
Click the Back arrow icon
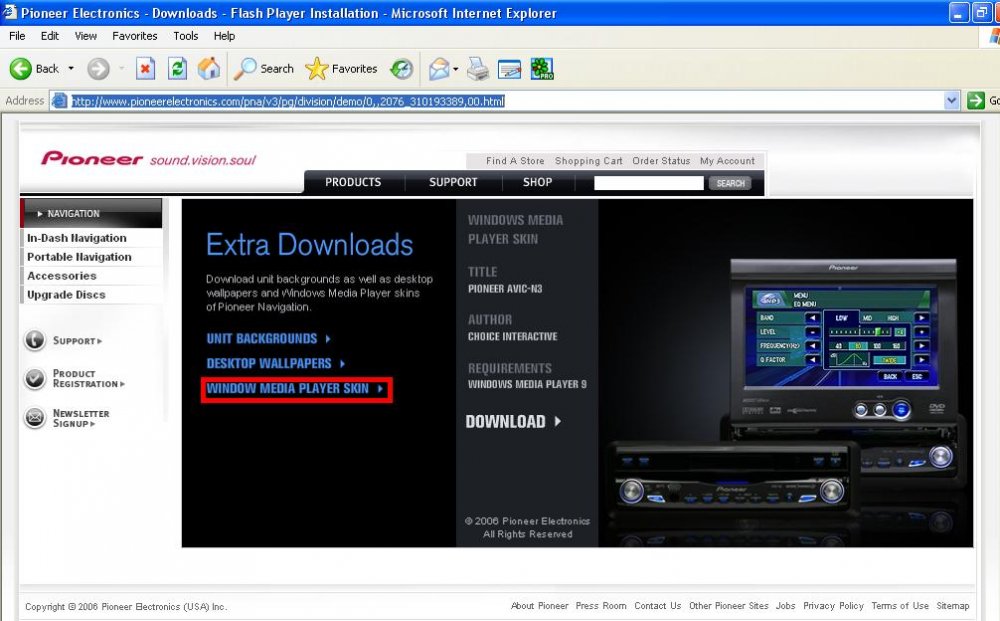(20, 69)
